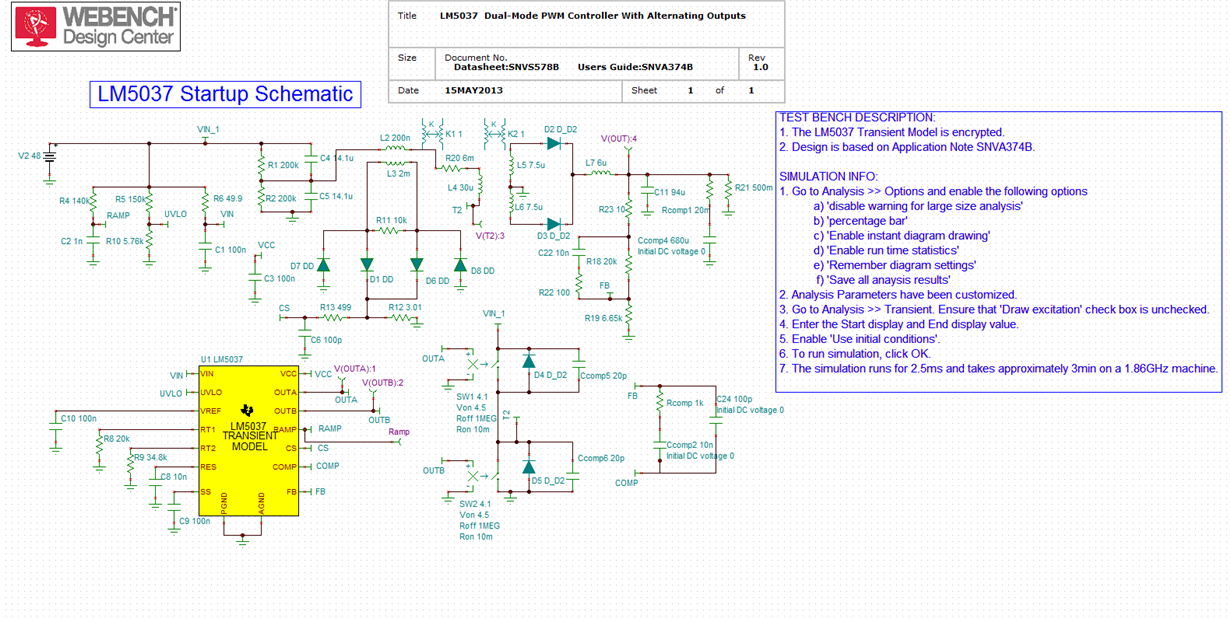Select the L4 30u inductor
The height and width of the screenshot is (618, 1230).
click(481, 185)
